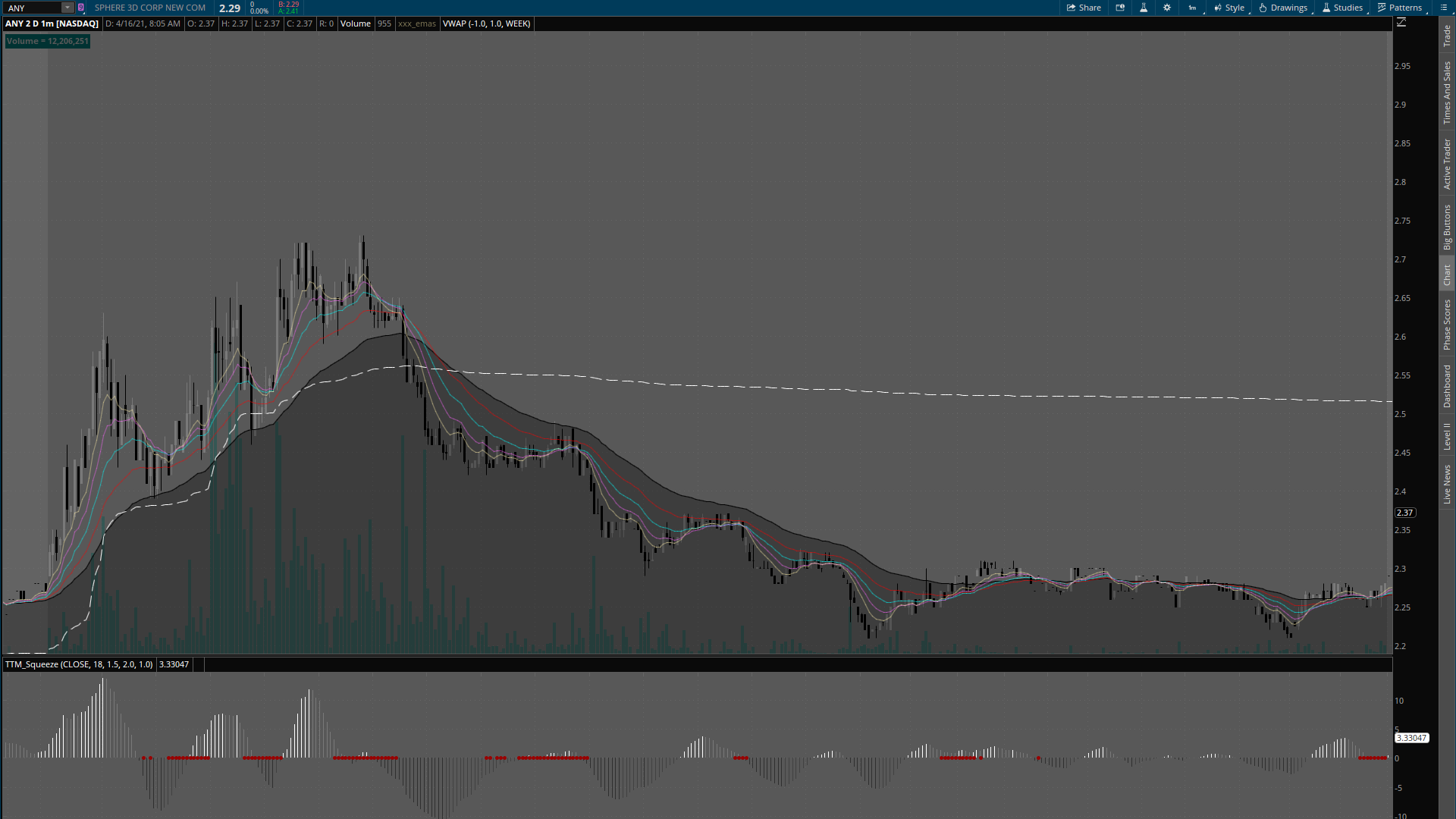Screen dimensions: 1456x819
Task: Open the flask Edit Studies icon
Action: click(x=1144, y=8)
